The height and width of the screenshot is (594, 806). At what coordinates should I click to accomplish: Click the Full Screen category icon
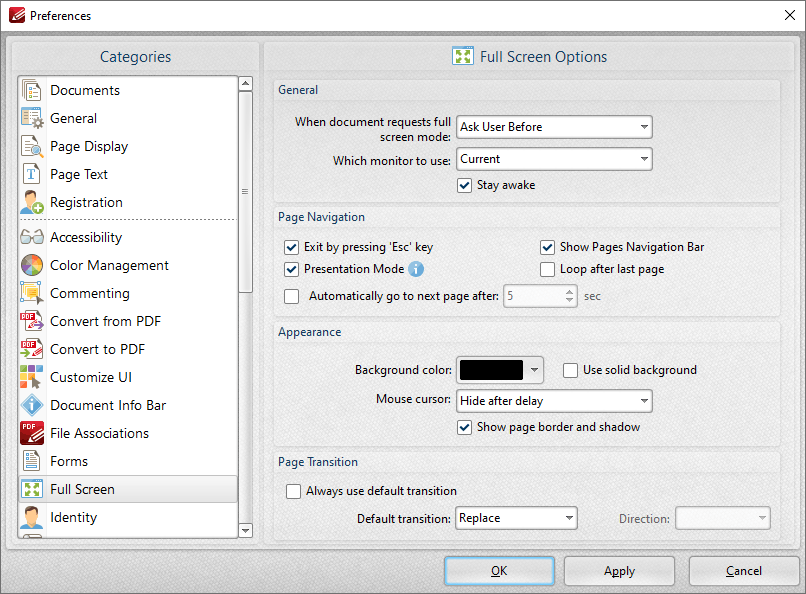coord(32,489)
